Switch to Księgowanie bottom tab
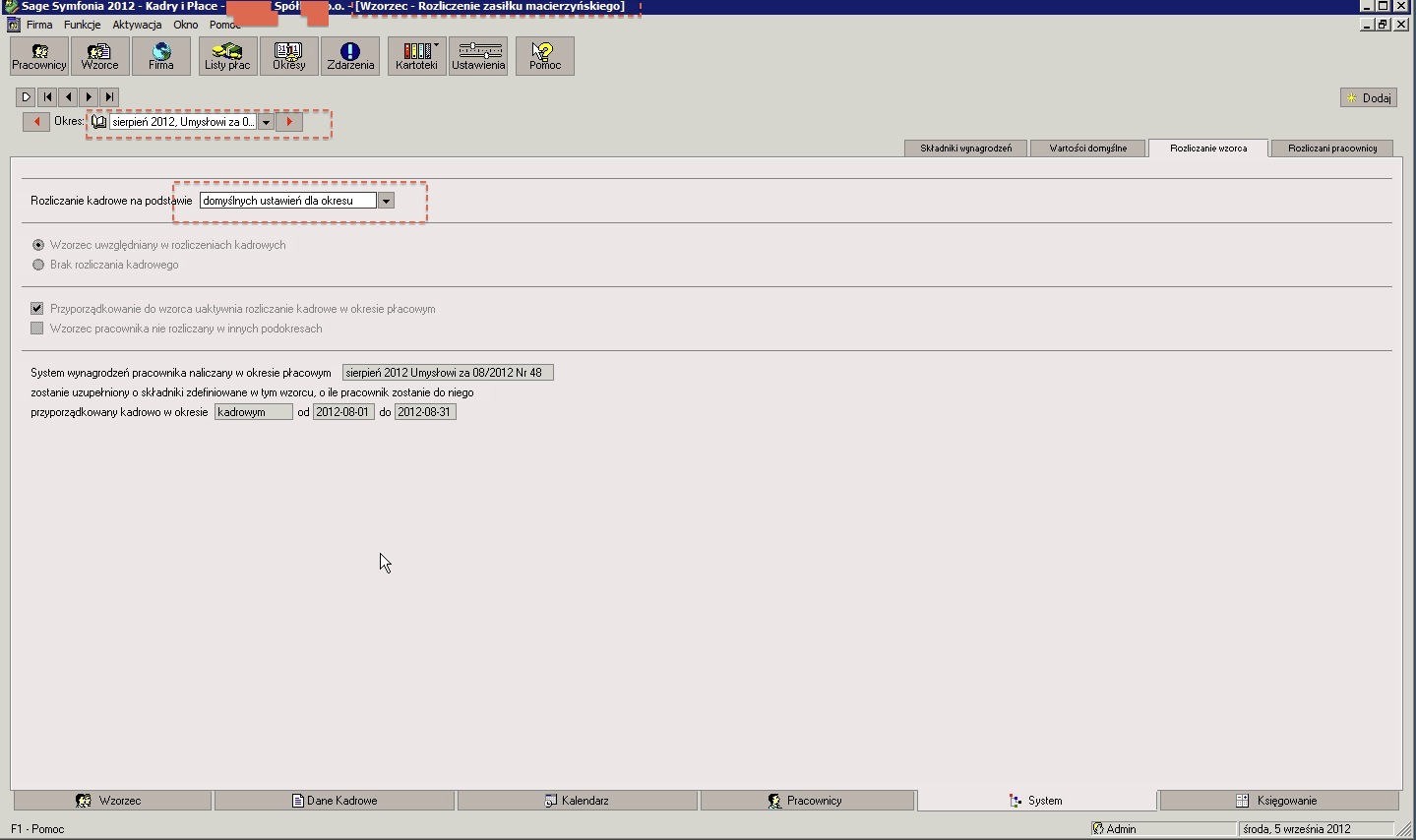Screen dimensions: 1416x840 pos(1278,801)
